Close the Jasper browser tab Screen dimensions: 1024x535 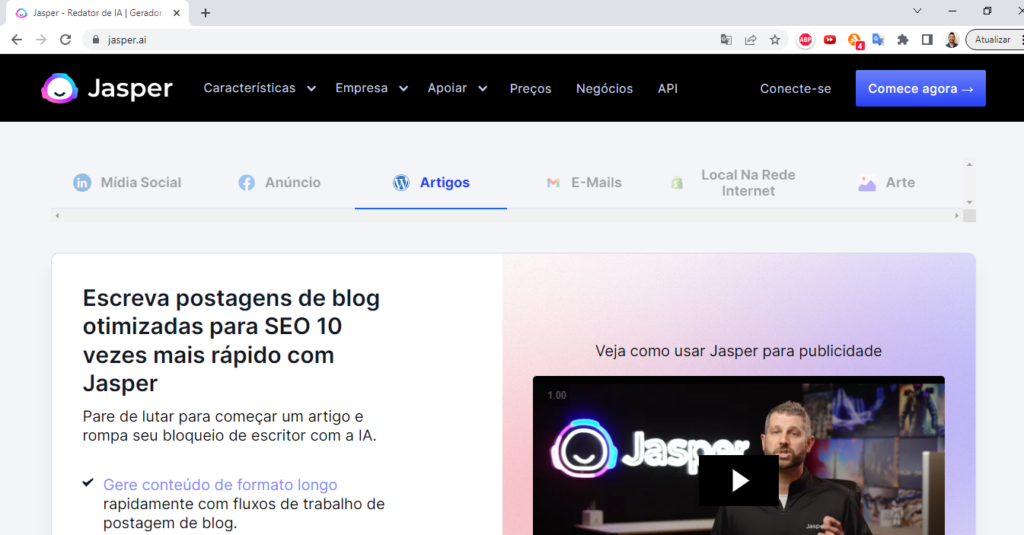coord(176,13)
